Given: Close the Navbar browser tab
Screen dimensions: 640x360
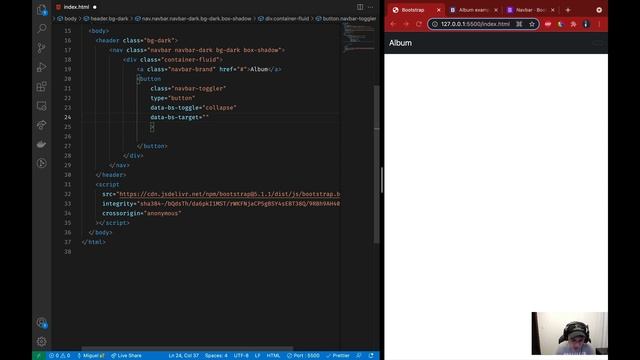Looking at the screenshot, I should (553, 10).
